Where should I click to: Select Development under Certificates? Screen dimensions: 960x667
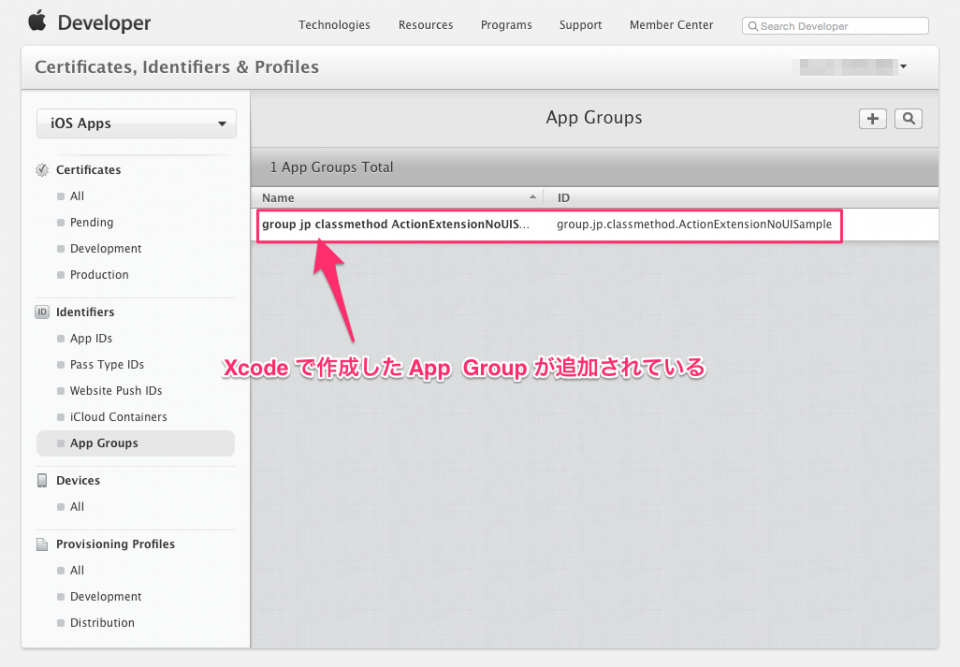(105, 249)
